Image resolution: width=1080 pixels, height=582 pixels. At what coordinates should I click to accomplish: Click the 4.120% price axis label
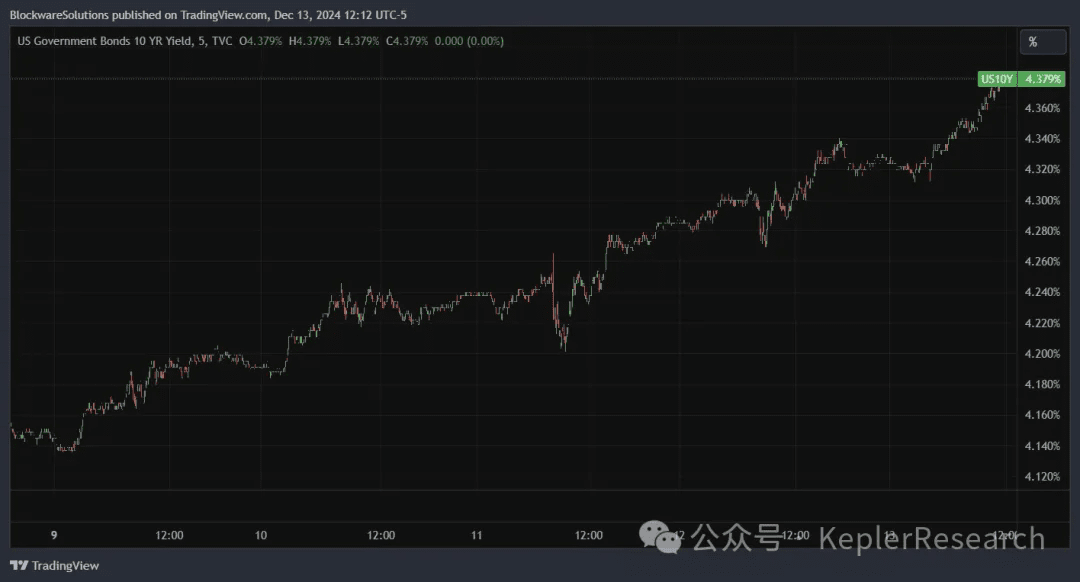click(1042, 477)
